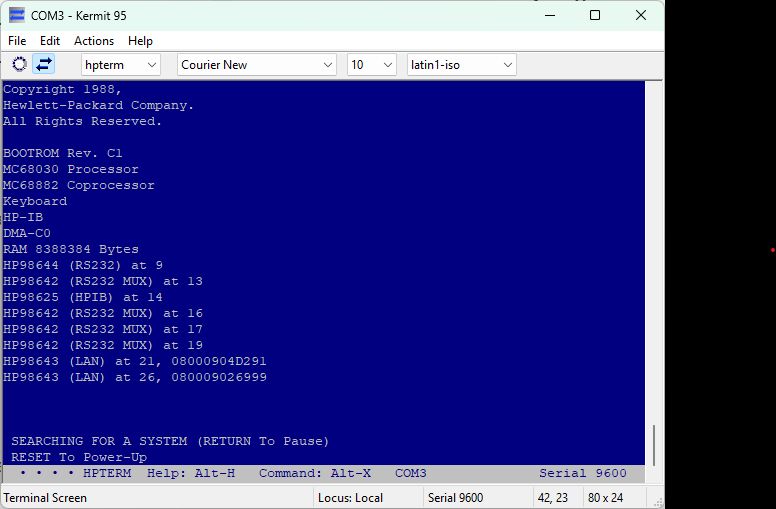Click the 'Hewlett-Packard Company.' line
Viewport: 776px width, 509px height.
pos(98,105)
